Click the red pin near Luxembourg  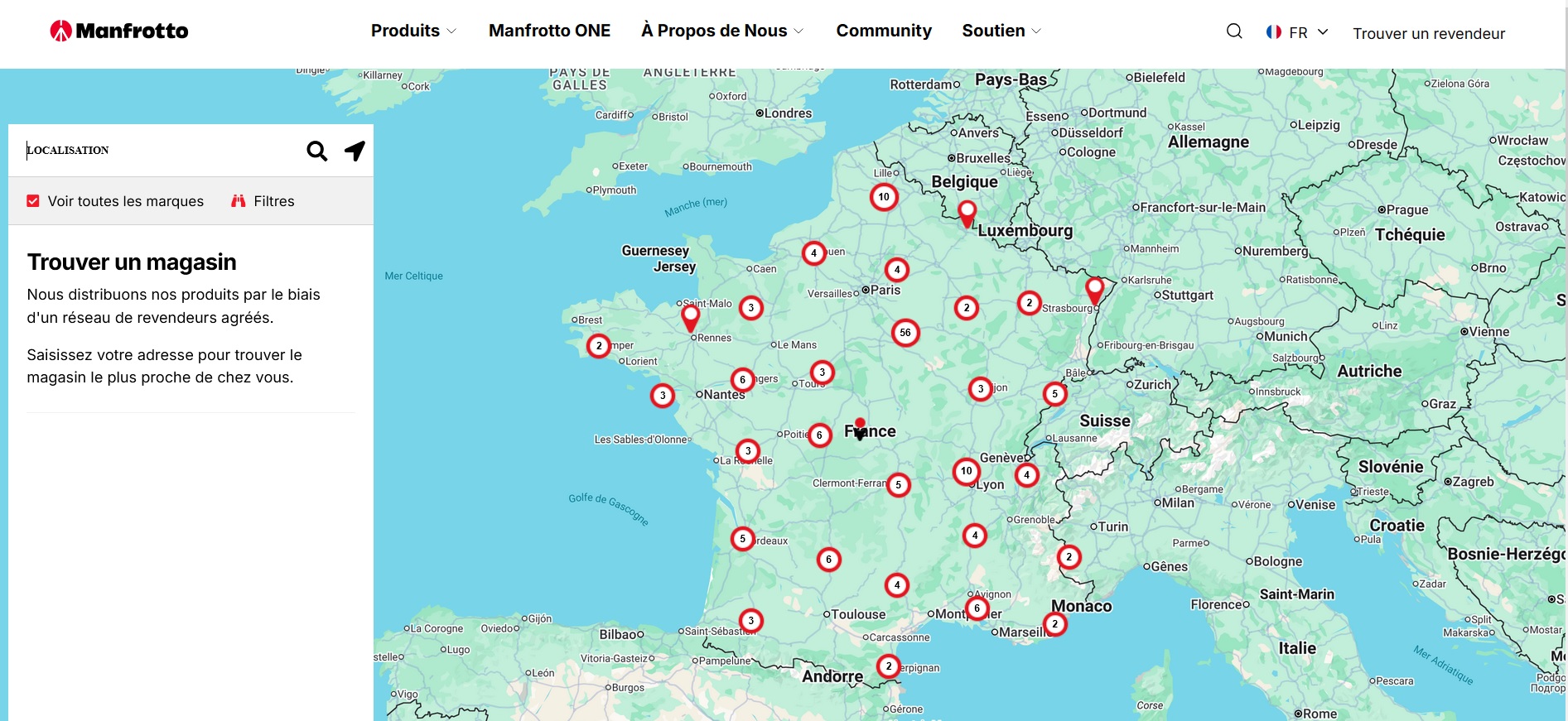click(967, 214)
